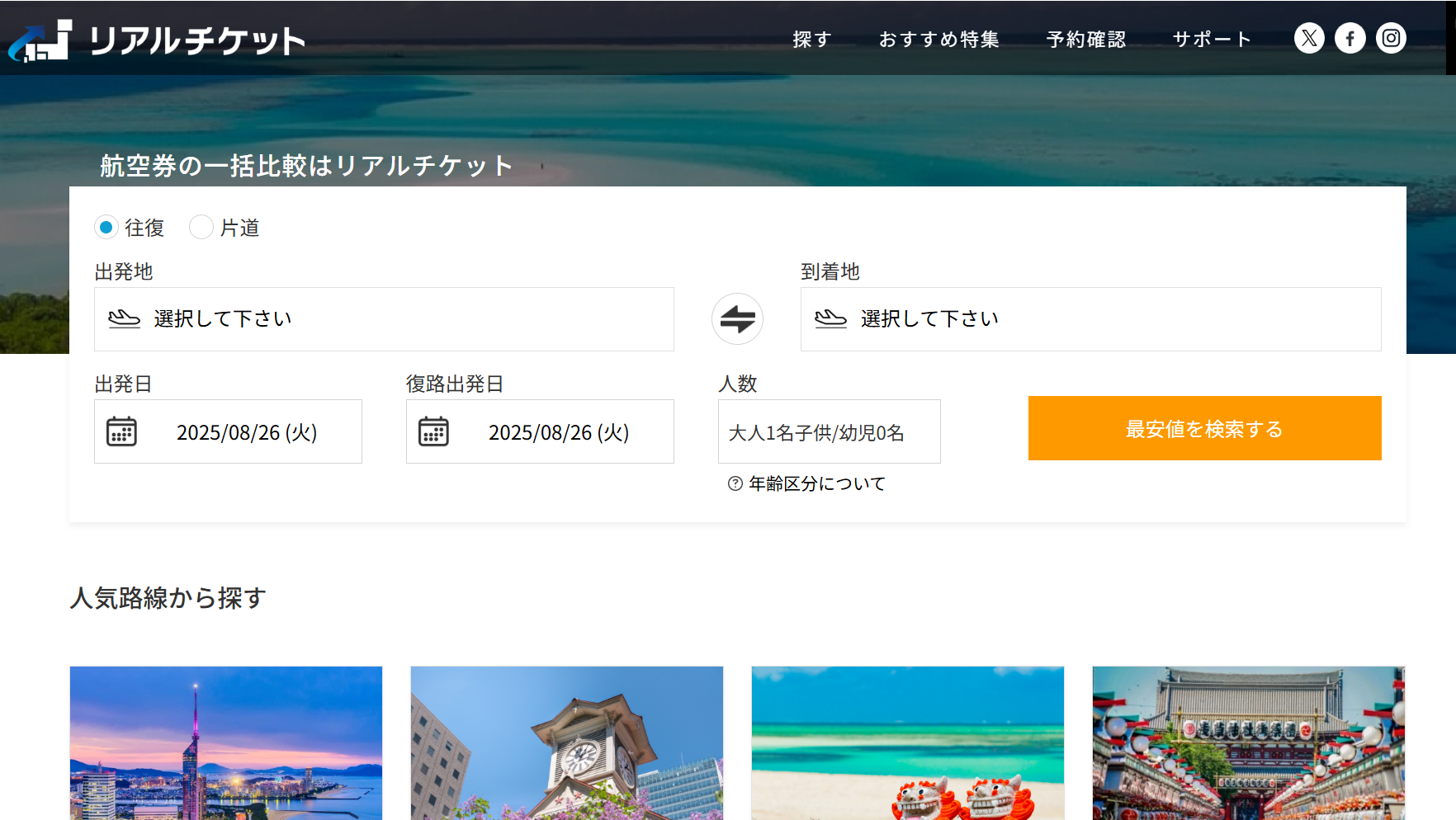1456x820 pixels.
Task: Open the 出発地 departure selector
Action: pos(384,319)
